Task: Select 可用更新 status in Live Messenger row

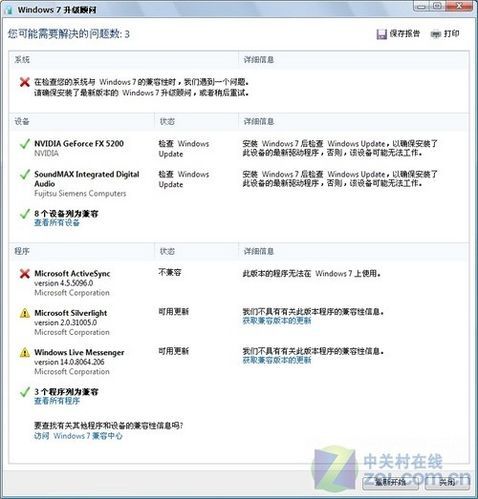Action: [x=174, y=351]
